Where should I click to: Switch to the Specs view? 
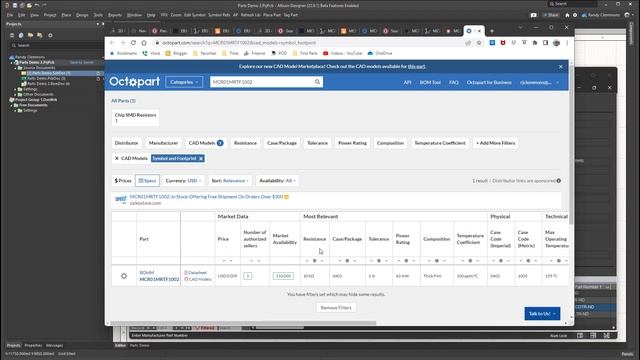point(147,180)
